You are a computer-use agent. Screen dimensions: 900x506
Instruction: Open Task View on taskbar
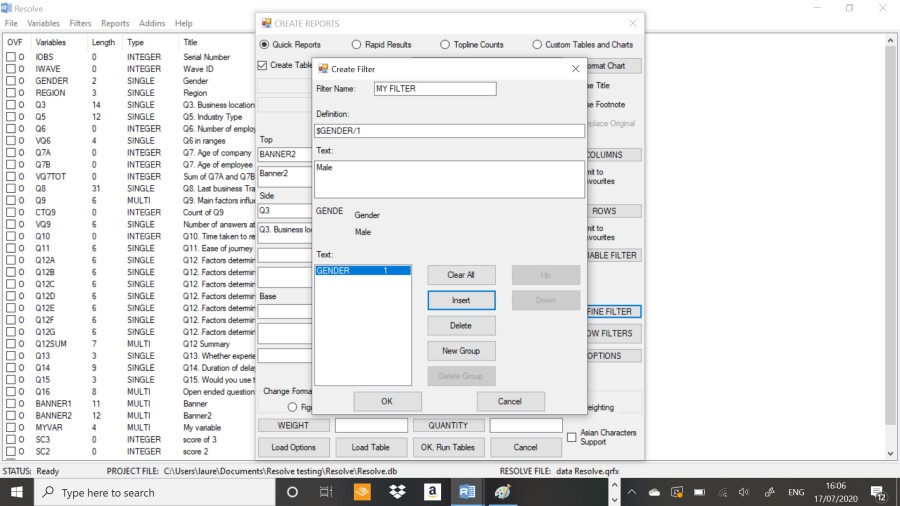pos(326,492)
